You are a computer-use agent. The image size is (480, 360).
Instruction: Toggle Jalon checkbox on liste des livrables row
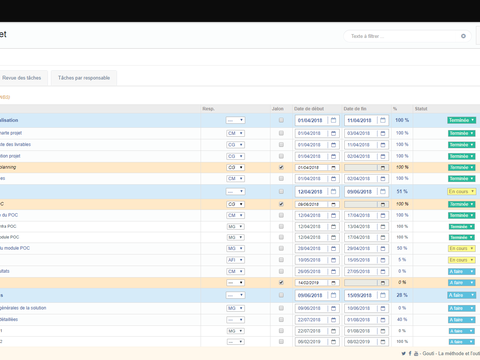pos(281,145)
